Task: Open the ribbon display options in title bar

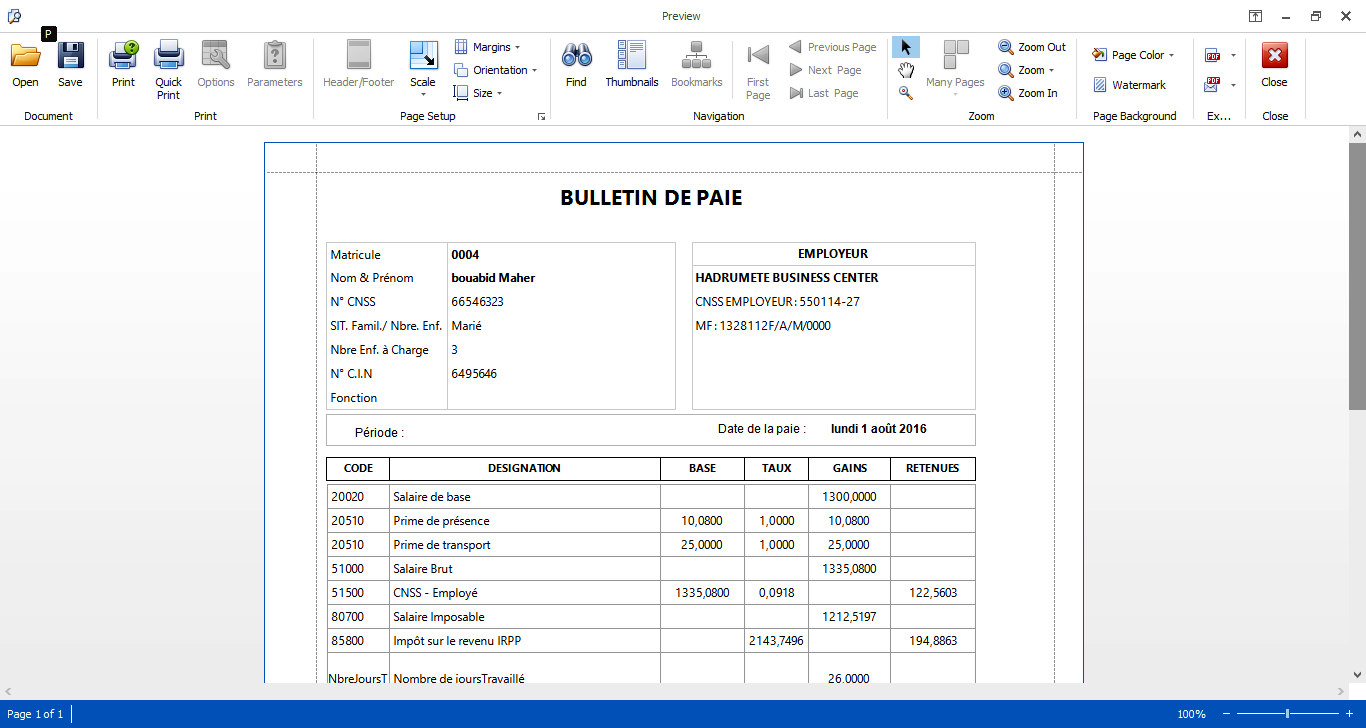Action: click(x=1254, y=16)
